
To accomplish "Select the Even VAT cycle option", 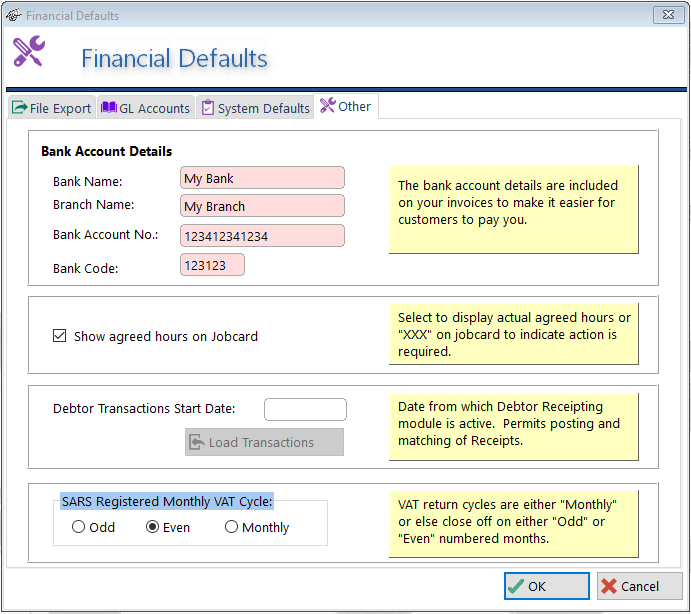I will click(x=153, y=527).
